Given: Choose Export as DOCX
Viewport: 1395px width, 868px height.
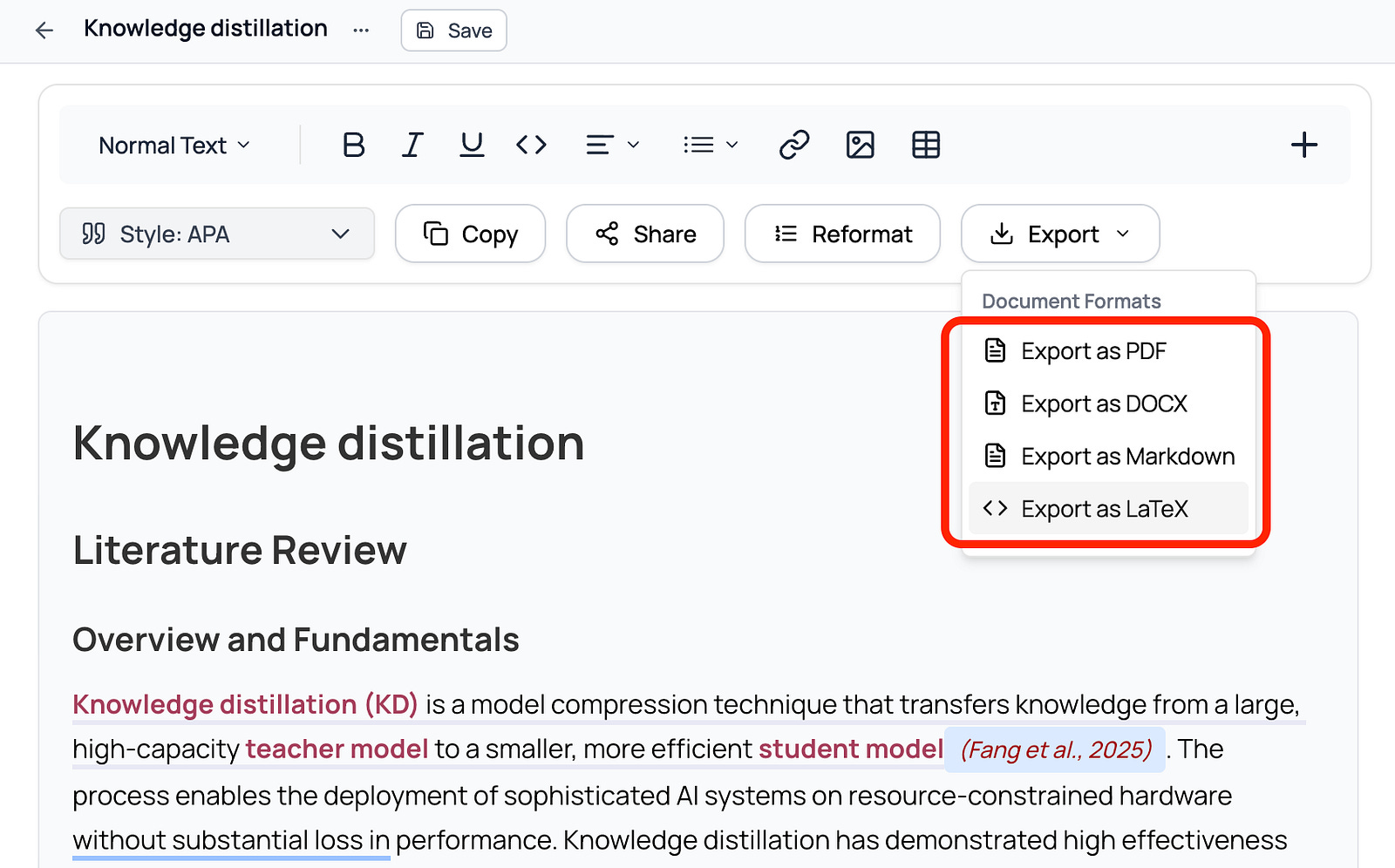Looking at the screenshot, I should pos(1108,403).
